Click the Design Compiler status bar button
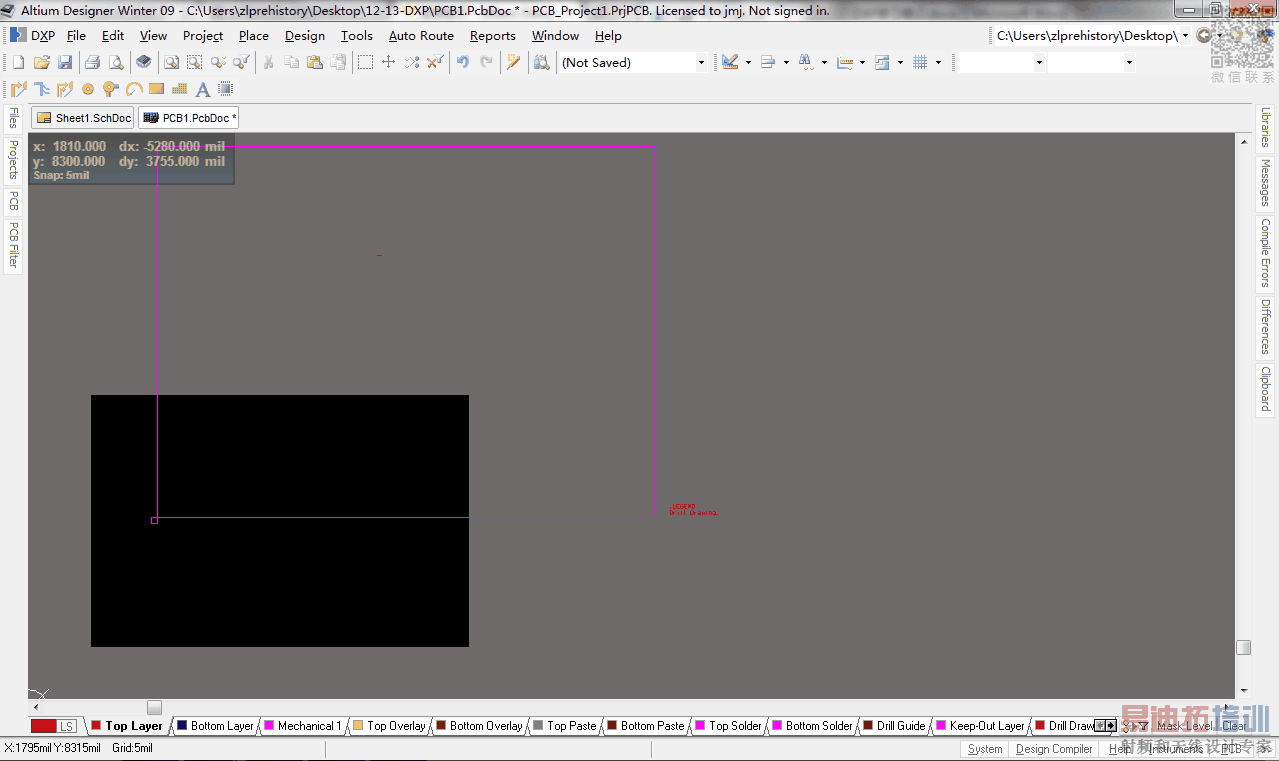Image resolution: width=1279 pixels, height=761 pixels. point(1053,749)
